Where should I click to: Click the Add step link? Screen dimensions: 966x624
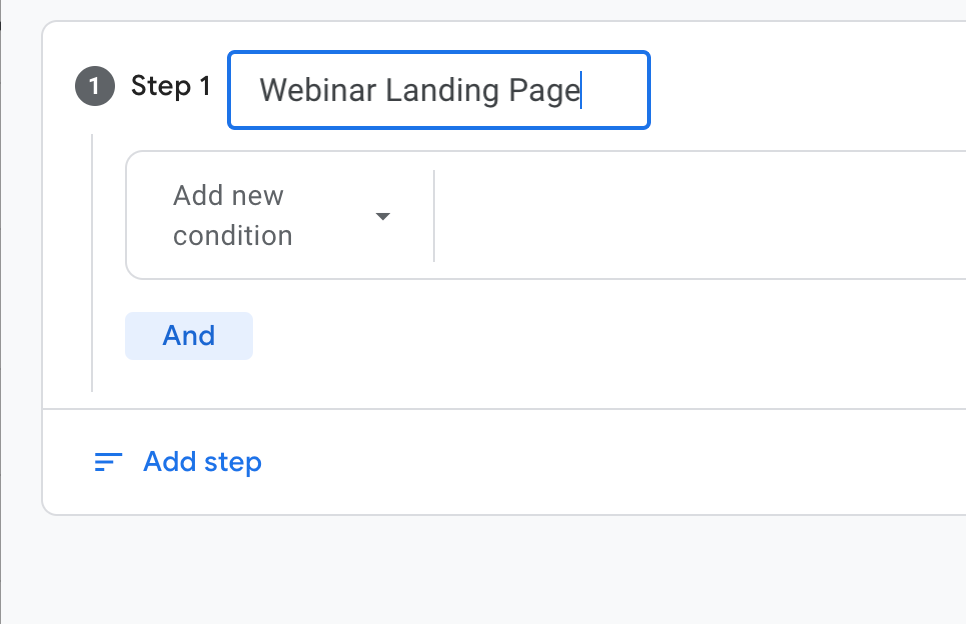[x=202, y=462]
